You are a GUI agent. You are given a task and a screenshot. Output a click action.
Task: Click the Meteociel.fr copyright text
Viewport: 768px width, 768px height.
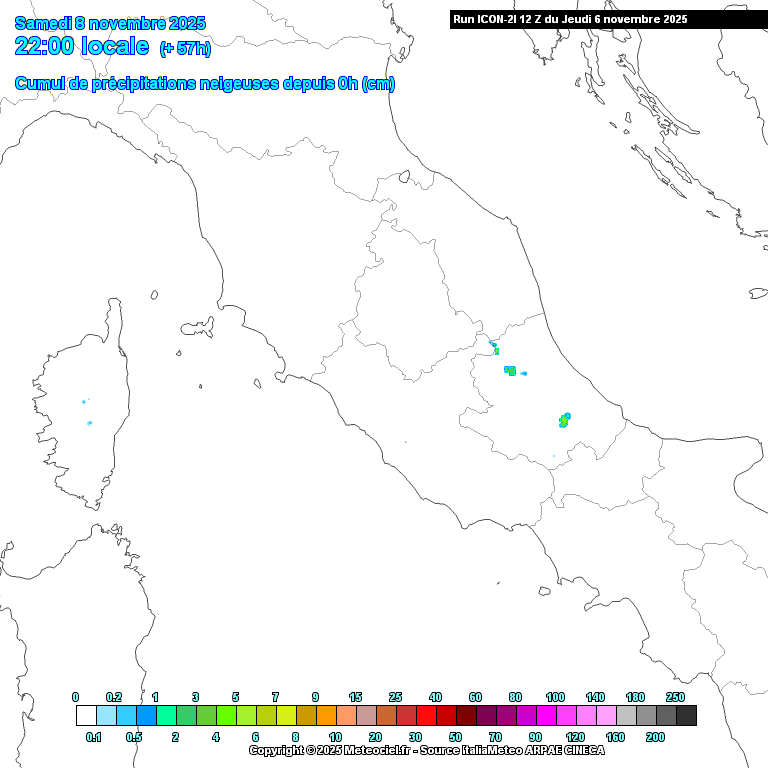[427, 750]
